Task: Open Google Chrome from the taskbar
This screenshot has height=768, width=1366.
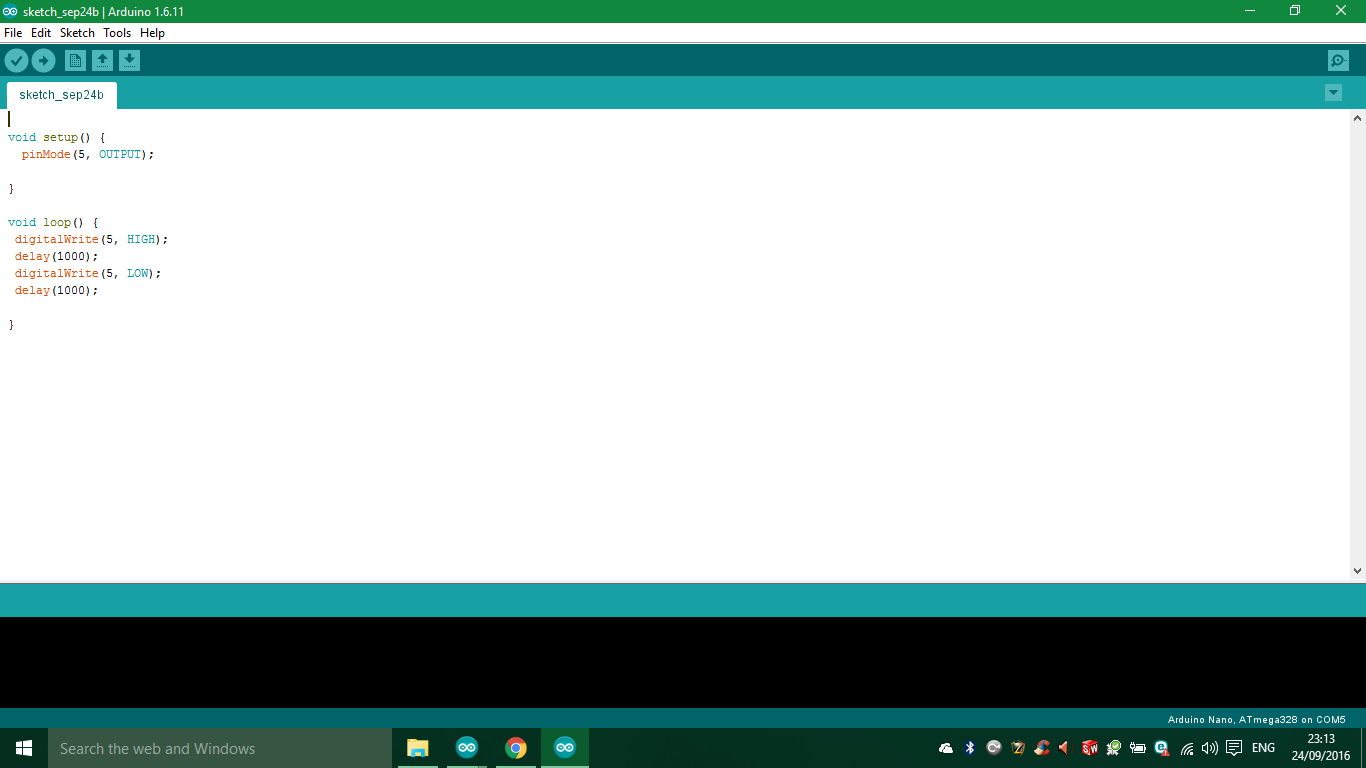Action: [516, 748]
